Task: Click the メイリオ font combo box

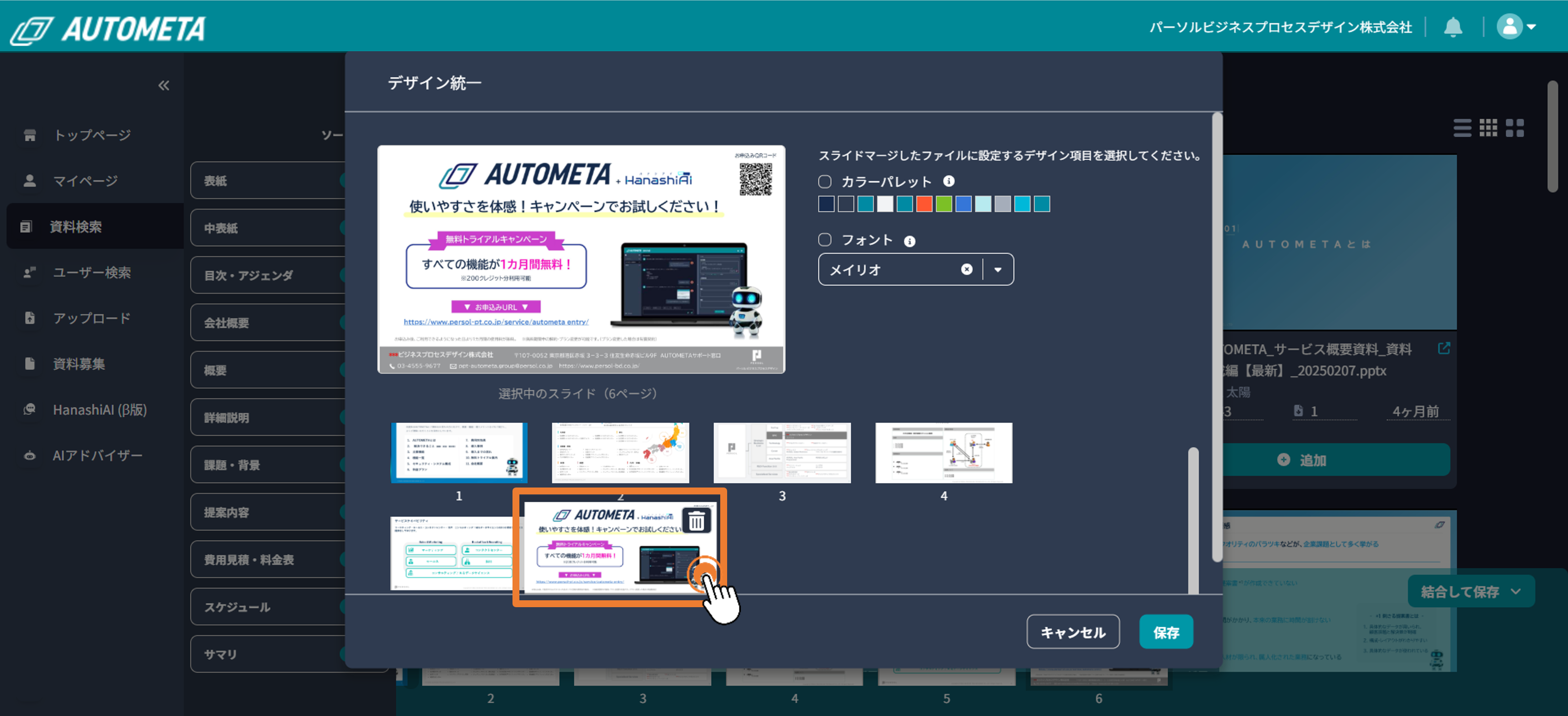Action: (916, 269)
